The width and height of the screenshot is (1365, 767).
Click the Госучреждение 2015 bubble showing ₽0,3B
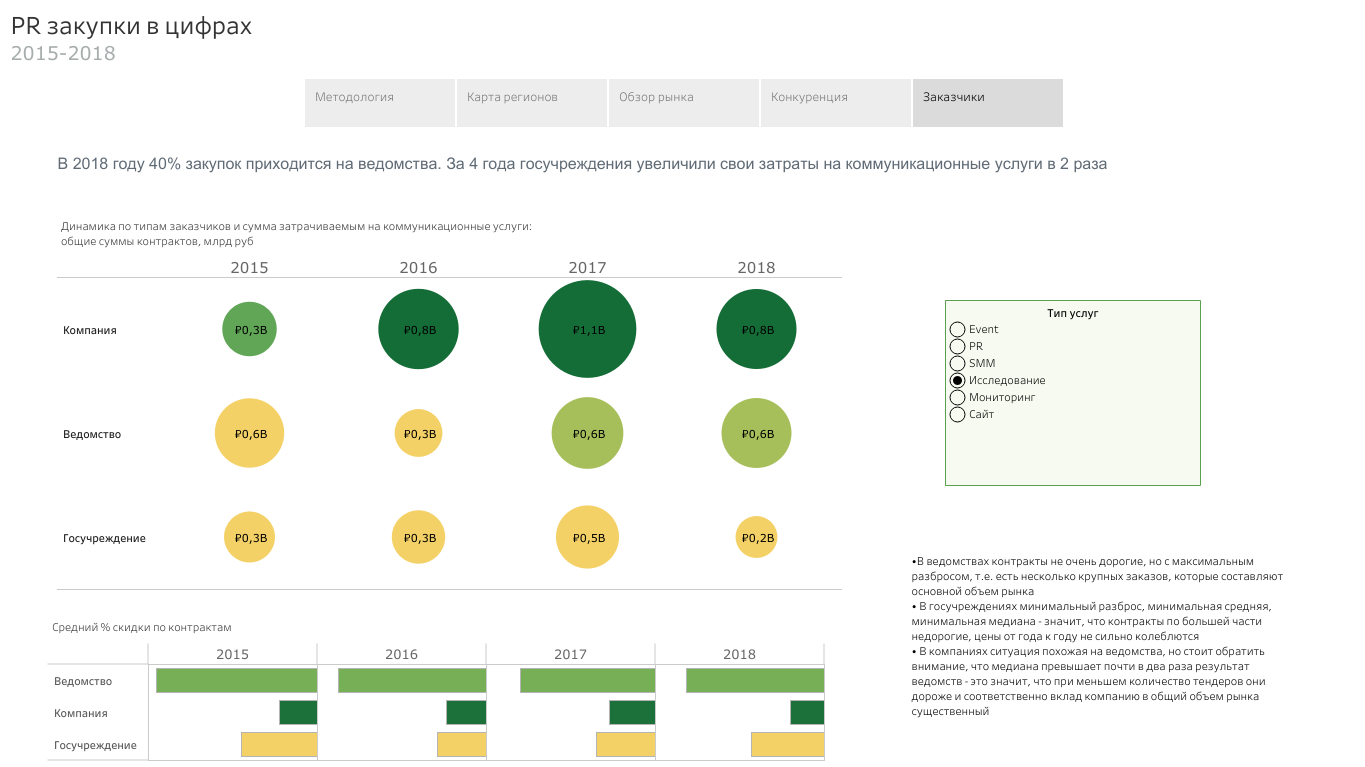point(249,537)
